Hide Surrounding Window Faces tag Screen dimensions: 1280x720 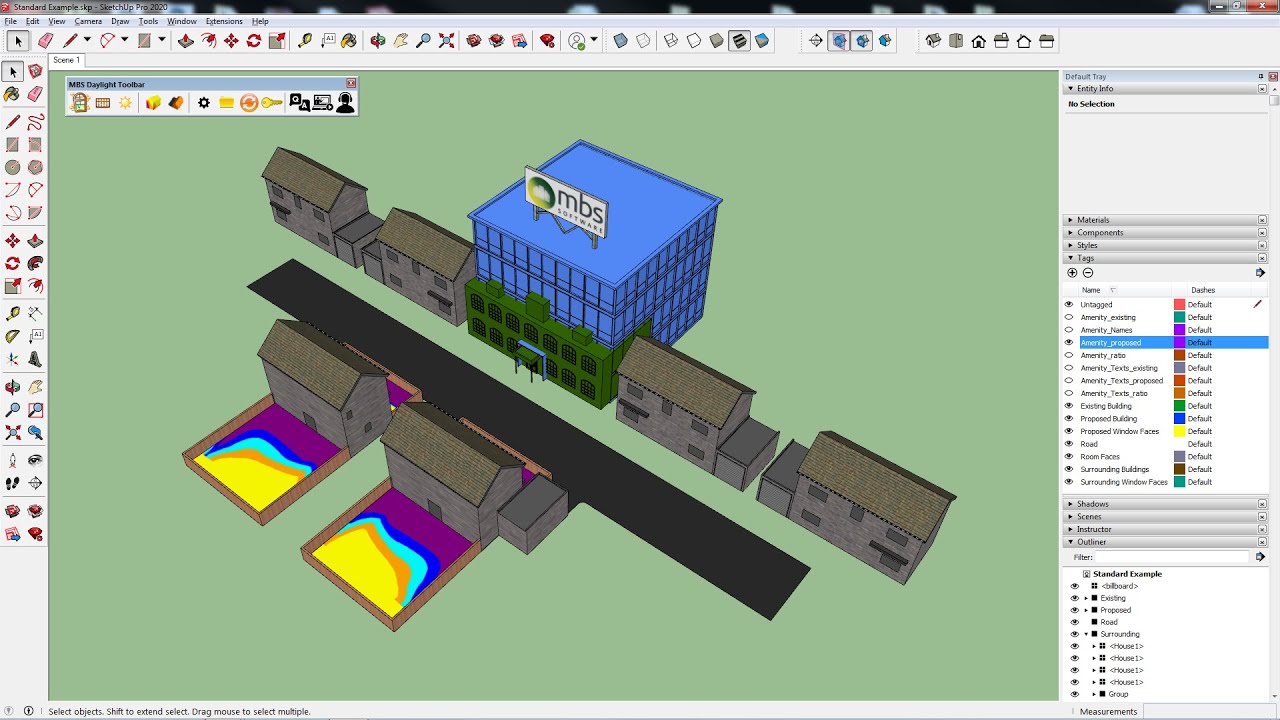click(x=1069, y=482)
